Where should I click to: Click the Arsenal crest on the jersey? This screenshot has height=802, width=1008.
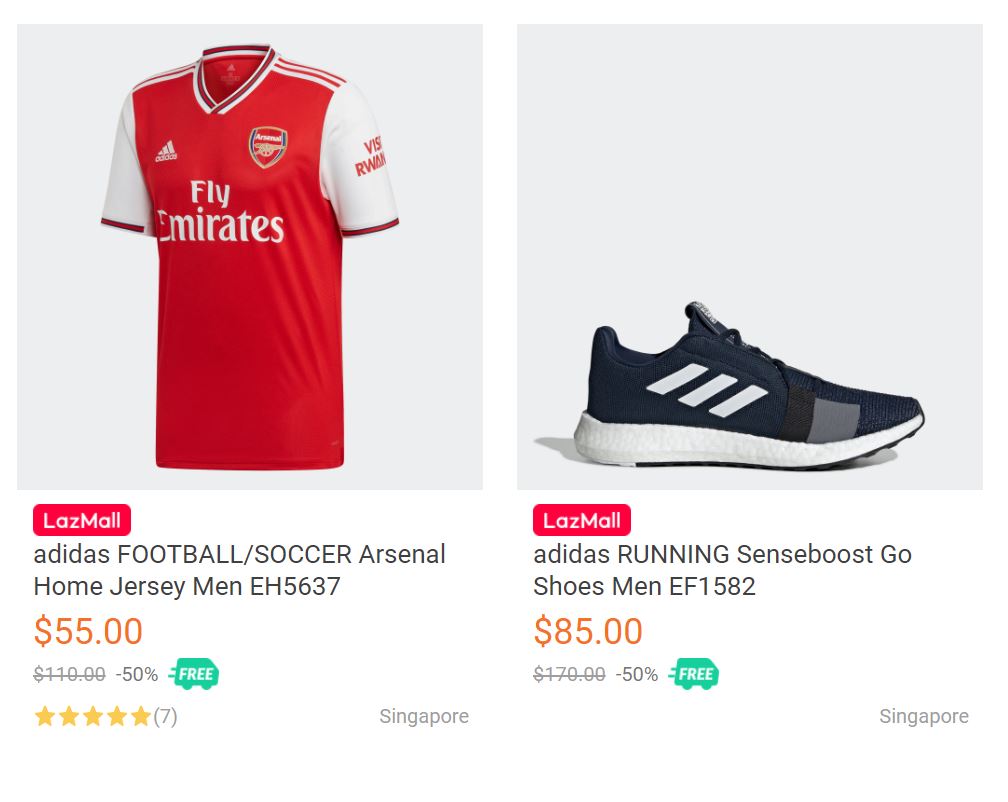coord(267,146)
